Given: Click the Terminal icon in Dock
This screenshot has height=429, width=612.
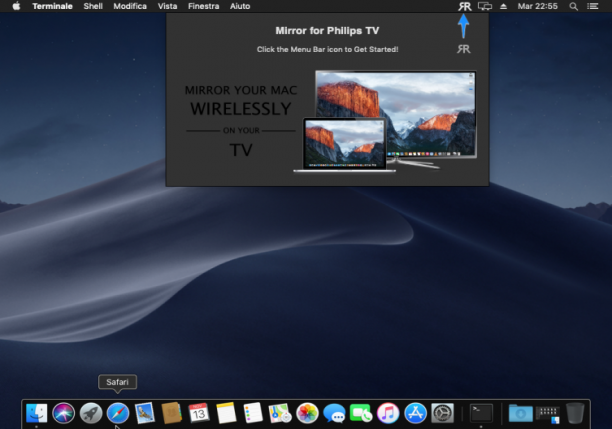Looking at the screenshot, I should [x=481, y=413].
